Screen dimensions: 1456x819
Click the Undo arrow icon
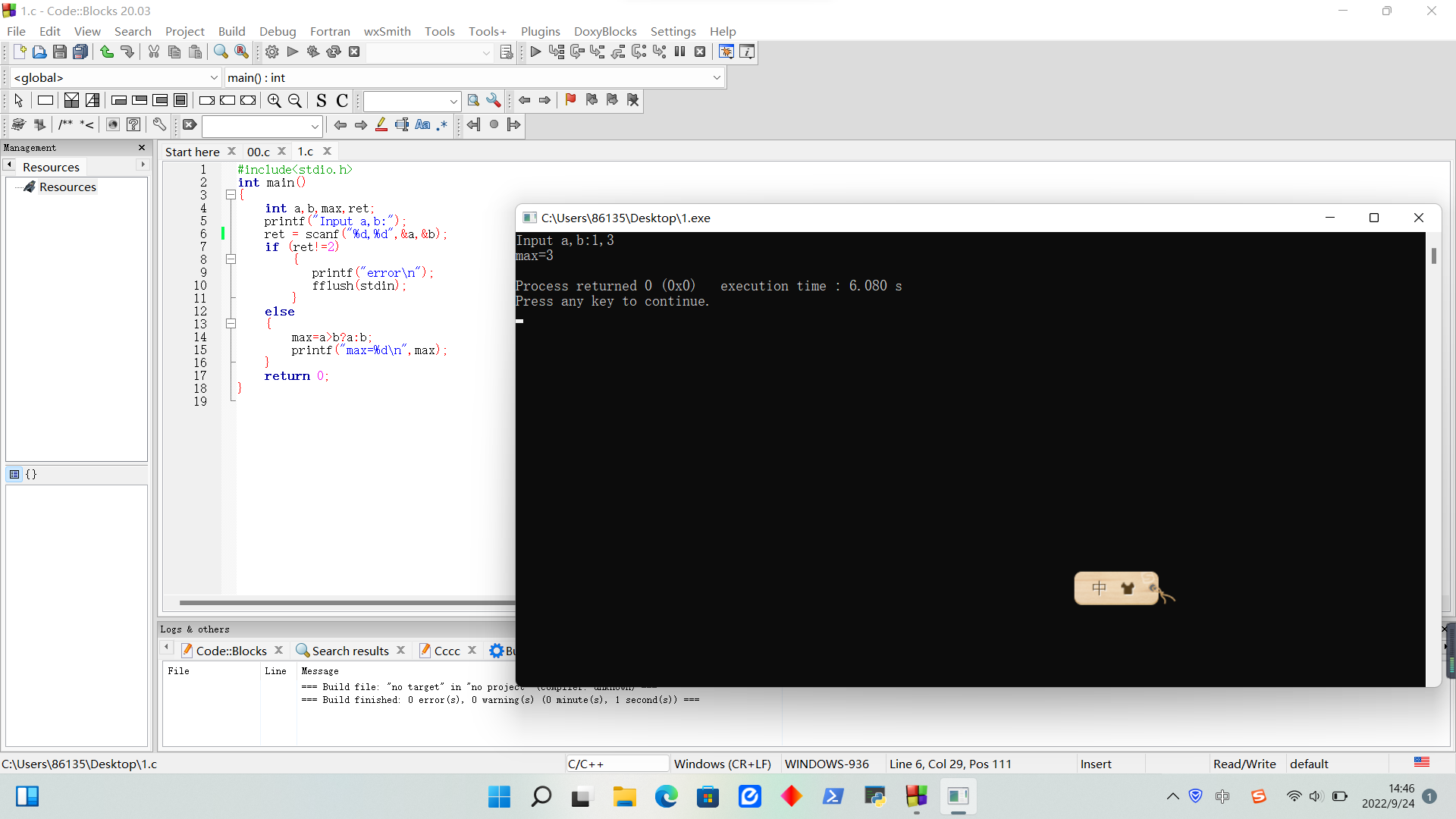click(107, 52)
